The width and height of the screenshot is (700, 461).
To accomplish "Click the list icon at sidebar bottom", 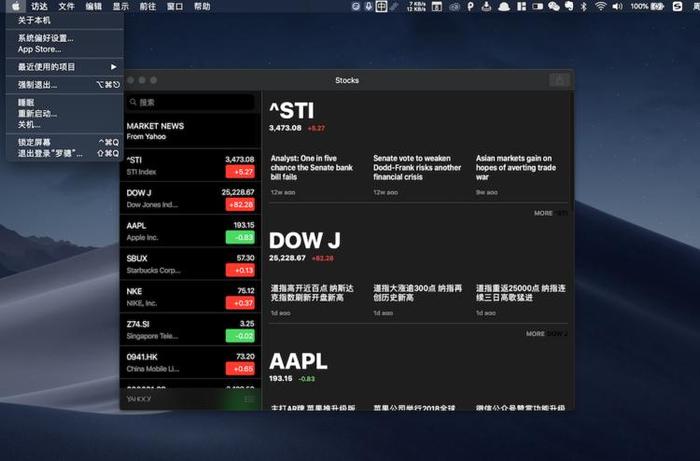I will coord(249,399).
